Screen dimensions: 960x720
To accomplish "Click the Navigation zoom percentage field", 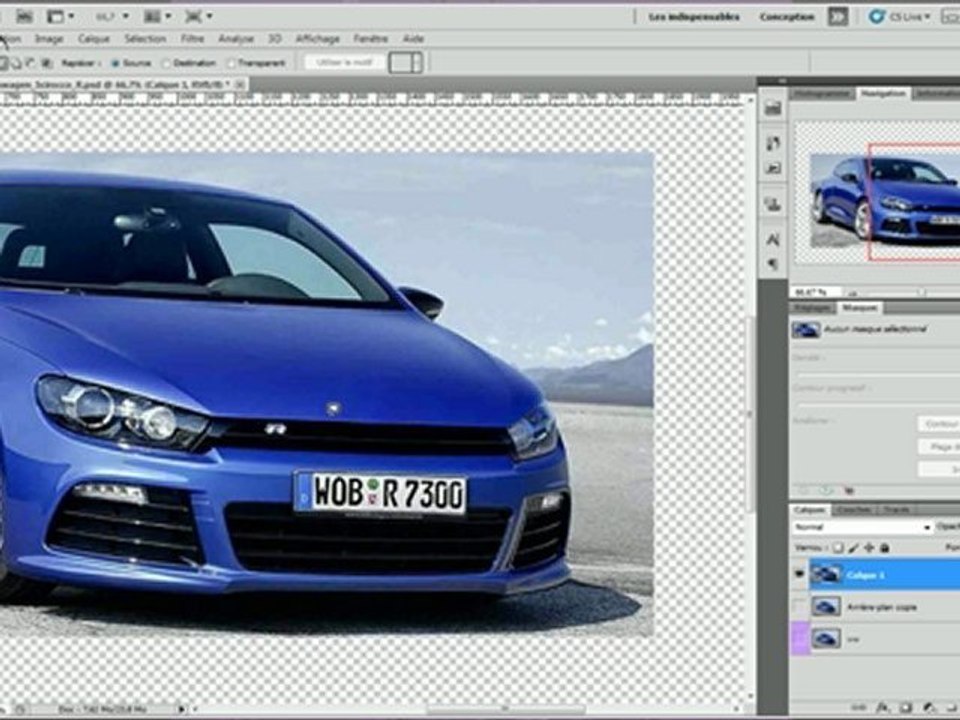I will (x=814, y=292).
